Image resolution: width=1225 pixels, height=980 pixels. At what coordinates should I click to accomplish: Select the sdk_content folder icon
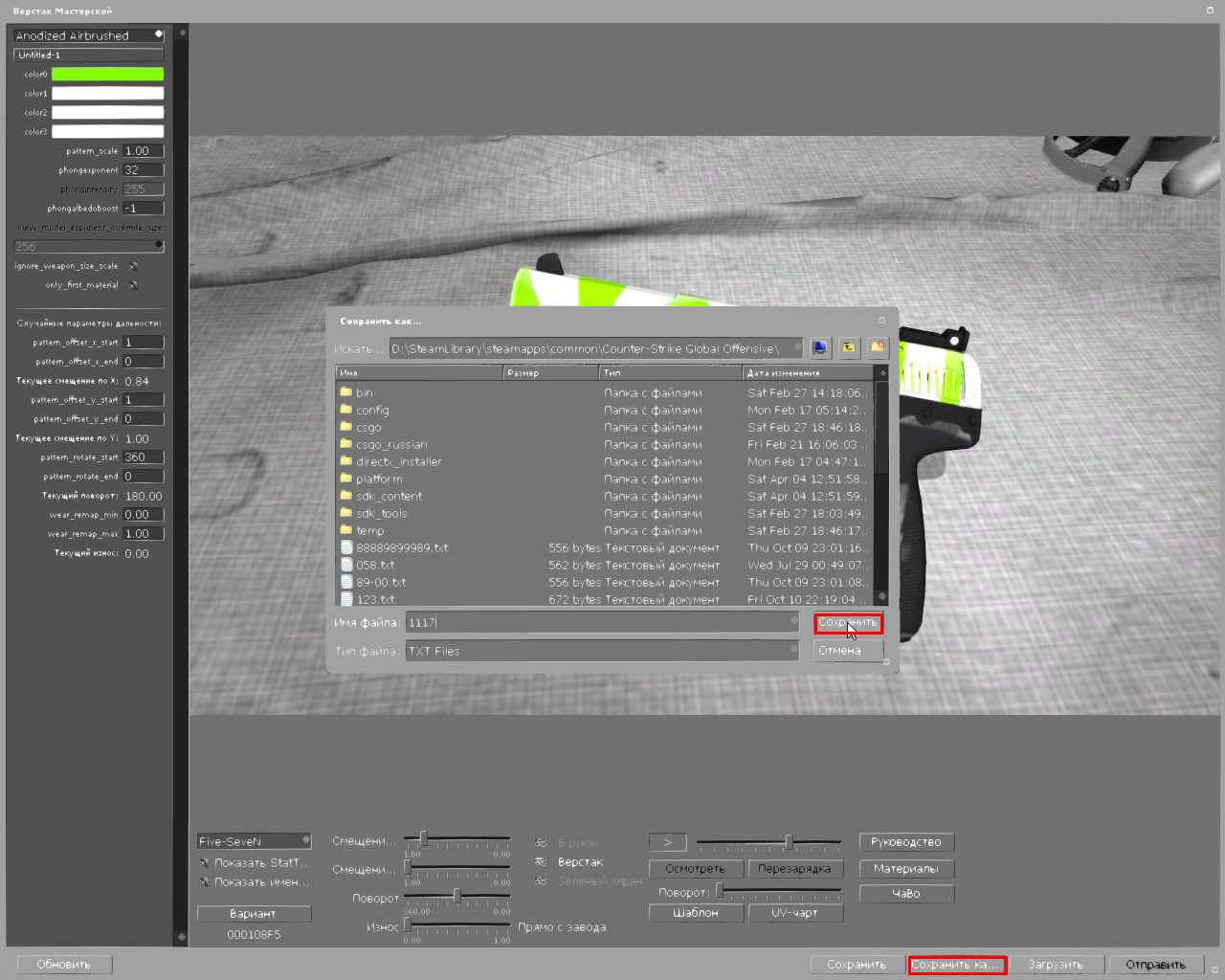(x=346, y=496)
